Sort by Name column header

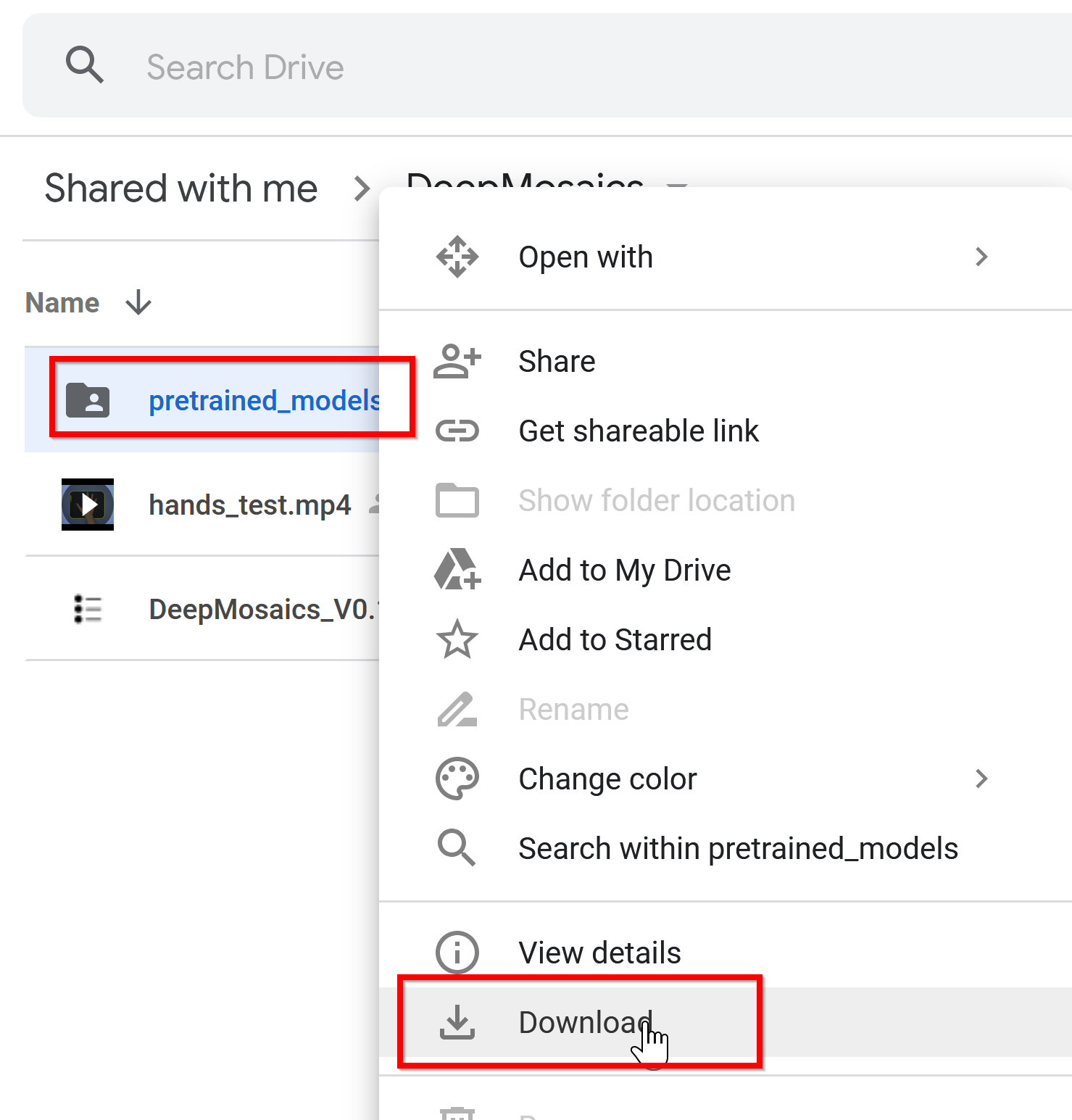click(x=62, y=303)
